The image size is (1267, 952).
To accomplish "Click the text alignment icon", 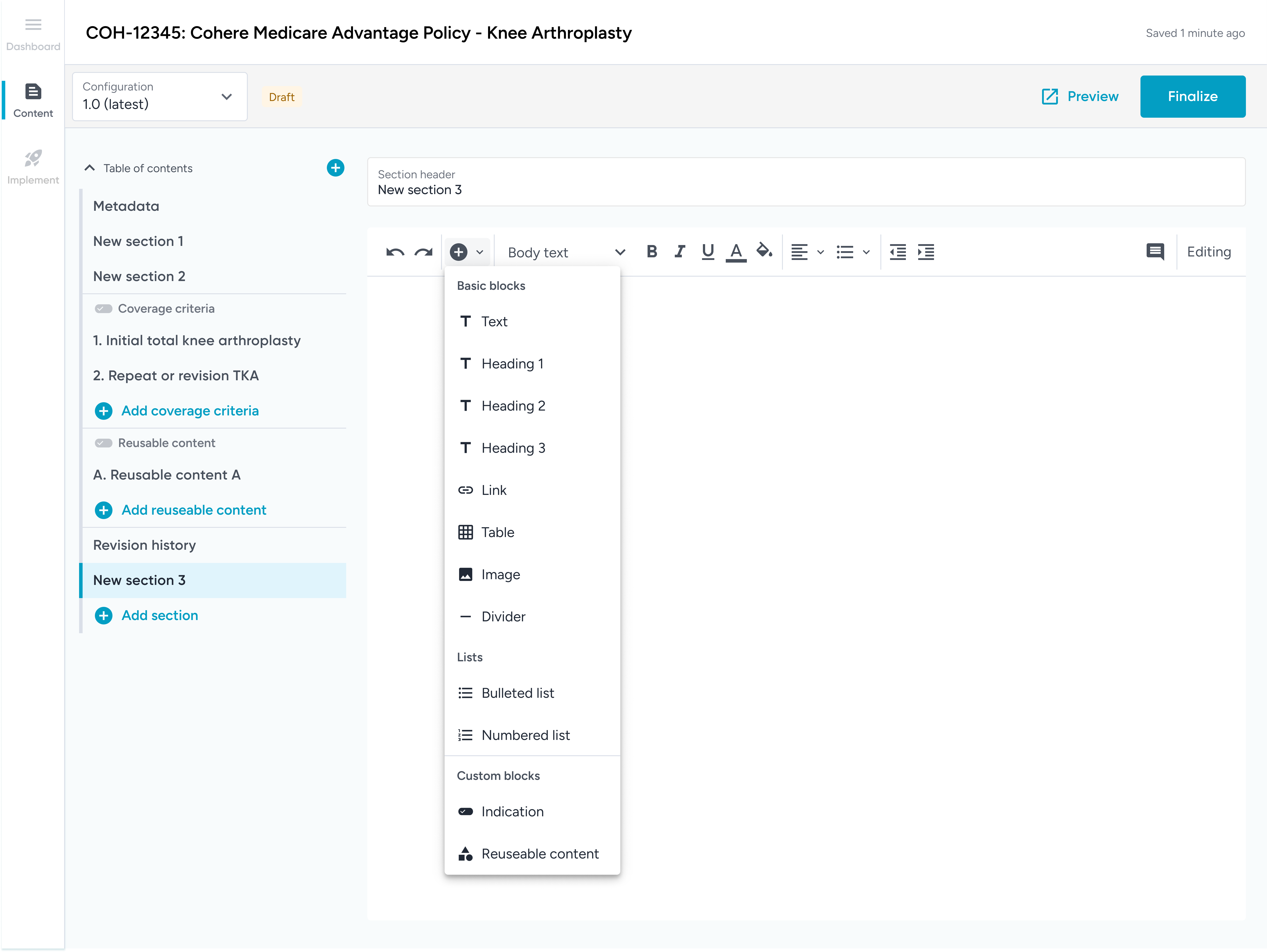I will [799, 252].
